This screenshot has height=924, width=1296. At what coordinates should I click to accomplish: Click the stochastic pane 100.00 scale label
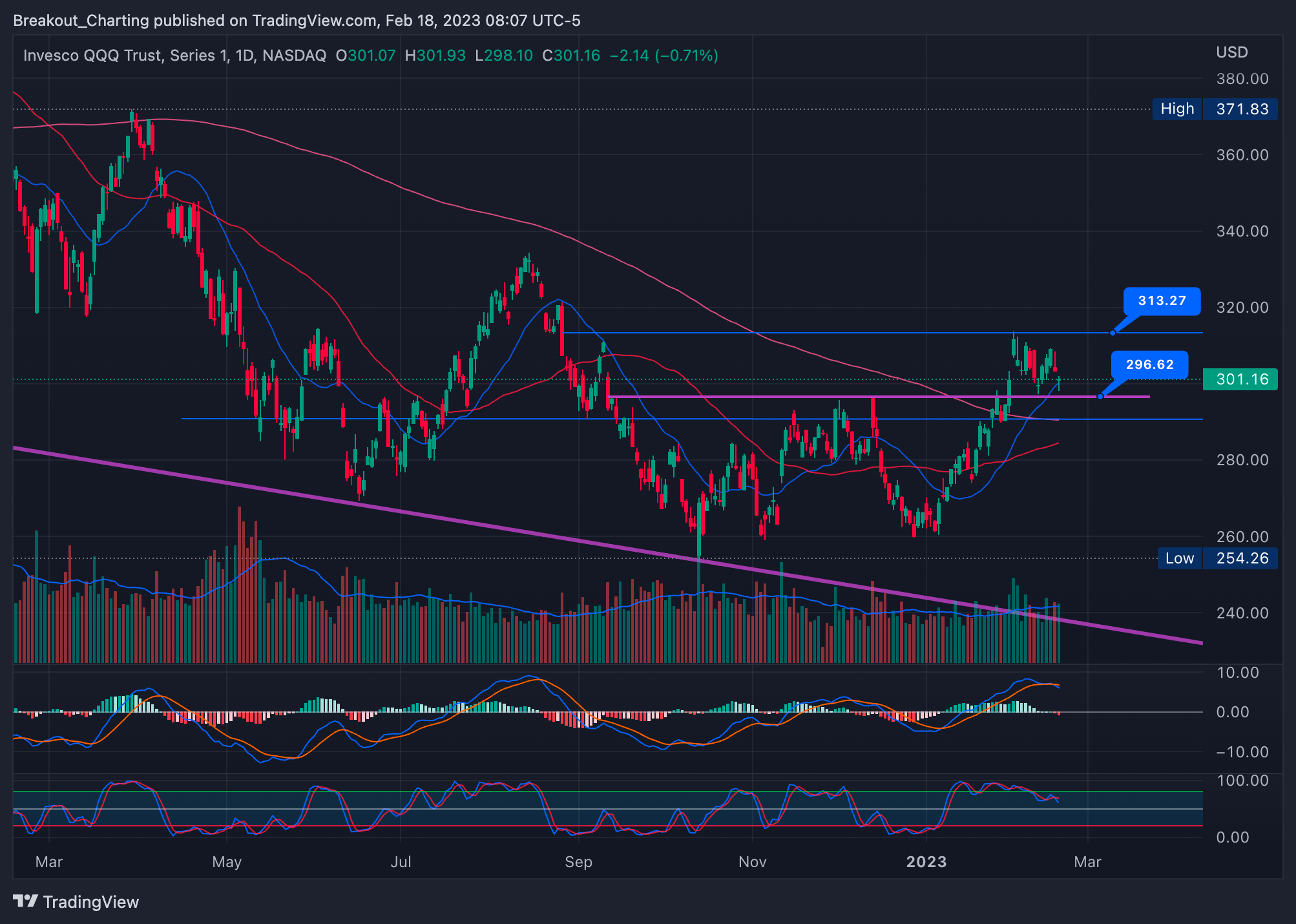1242,780
